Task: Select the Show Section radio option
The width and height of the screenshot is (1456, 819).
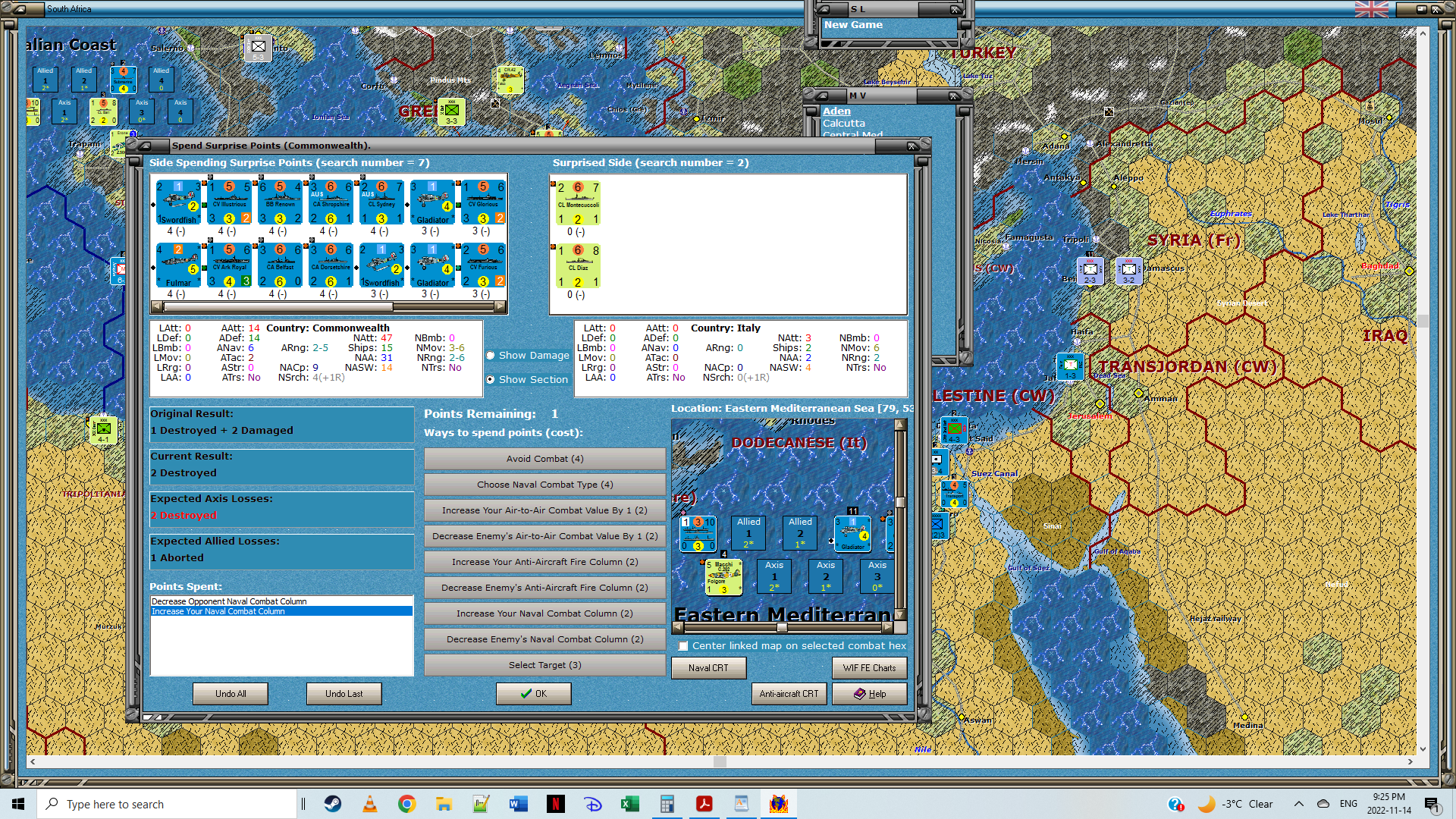Action: [x=491, y=380]
